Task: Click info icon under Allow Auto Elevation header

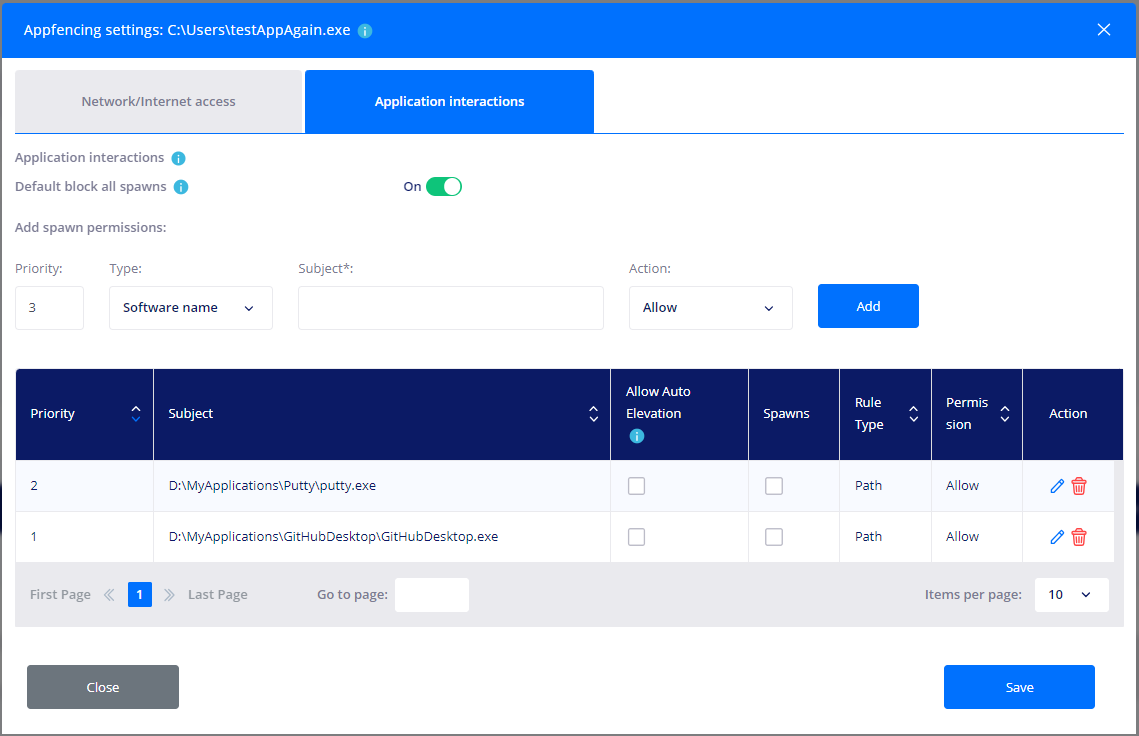Action: (x=636, y=436)
